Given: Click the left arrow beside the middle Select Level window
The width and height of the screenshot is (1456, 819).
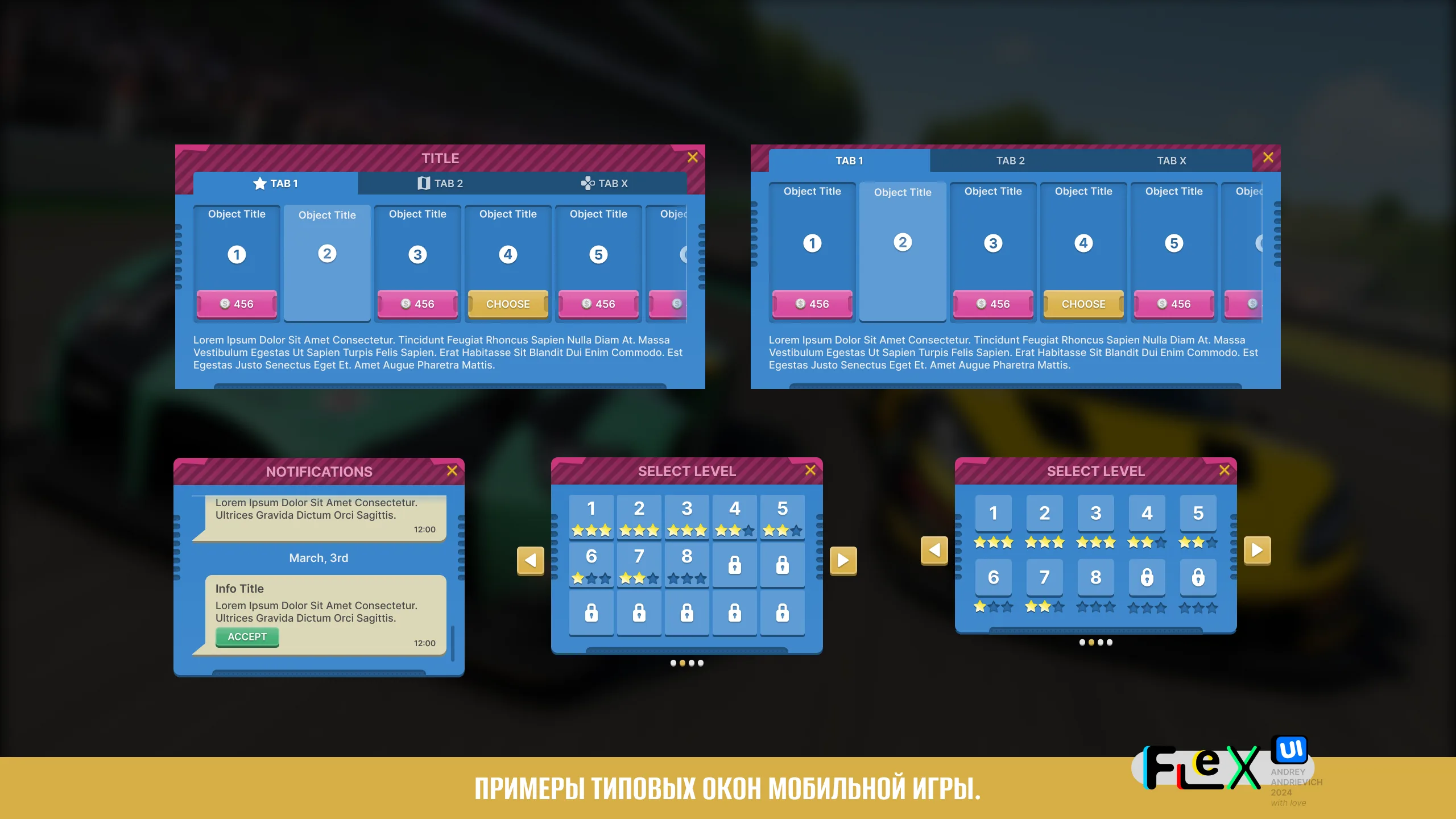Looking at the screenshot, I should 530,560.
